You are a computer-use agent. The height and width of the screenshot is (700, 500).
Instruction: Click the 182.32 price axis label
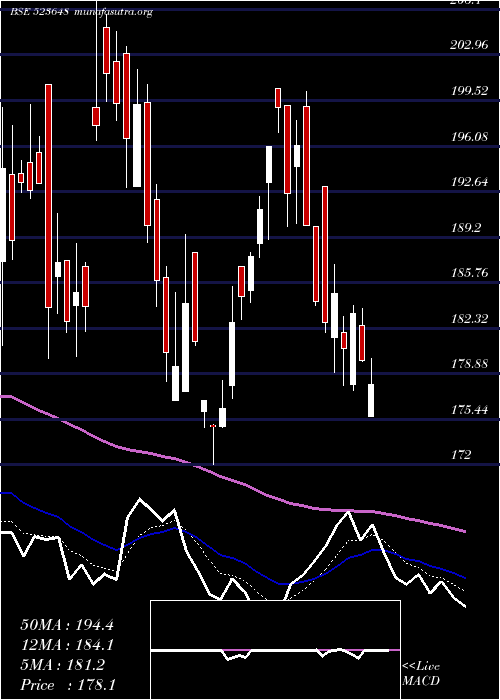[469, 319]
